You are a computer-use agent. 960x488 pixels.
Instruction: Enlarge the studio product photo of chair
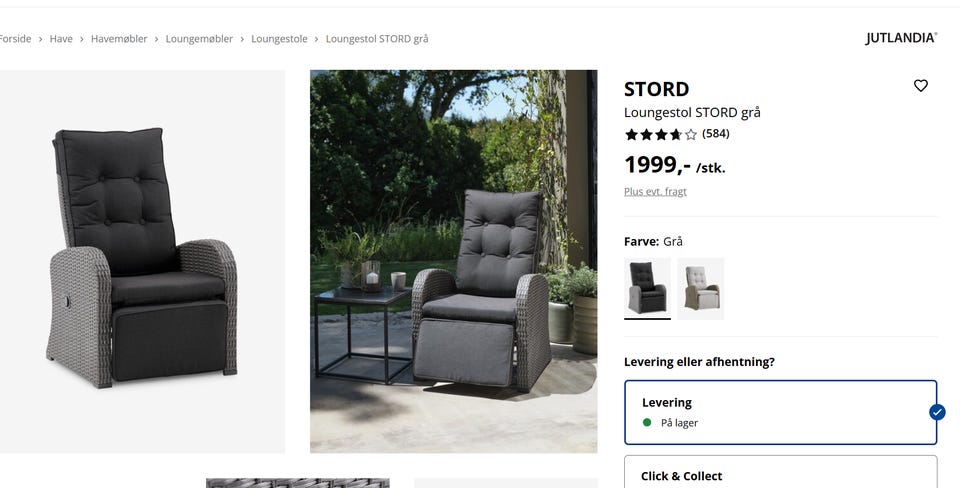click(142, 261)
